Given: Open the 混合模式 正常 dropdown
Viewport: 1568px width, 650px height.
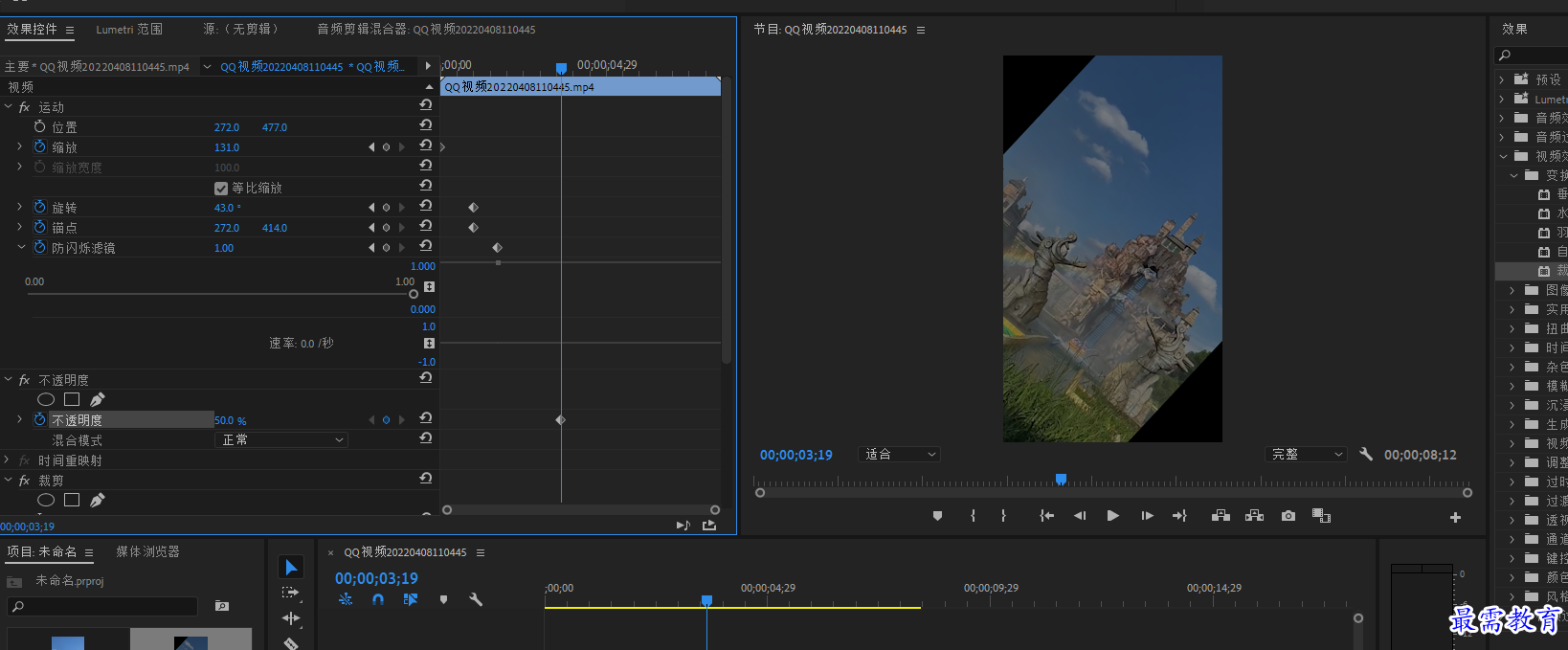Looking at the screenshot, I should pos(281,439).
